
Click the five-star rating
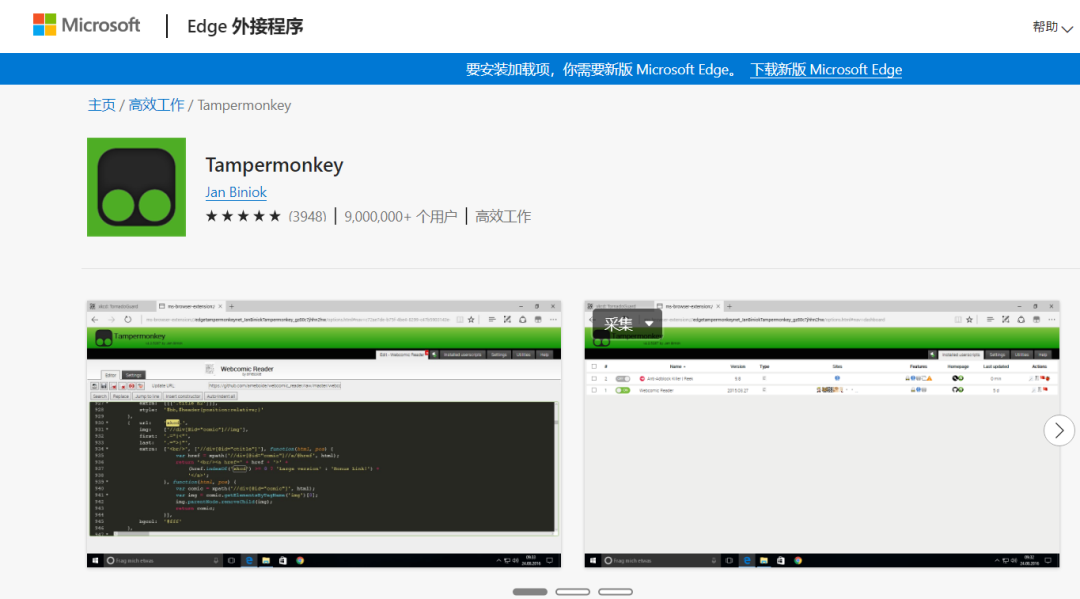243,216
